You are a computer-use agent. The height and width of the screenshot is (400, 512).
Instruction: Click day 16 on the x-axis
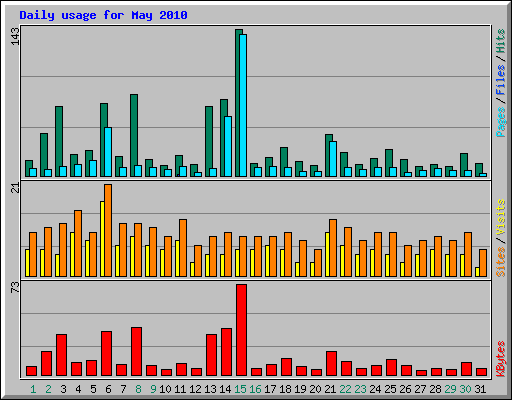pyautogui.click(x=255, y=389)
